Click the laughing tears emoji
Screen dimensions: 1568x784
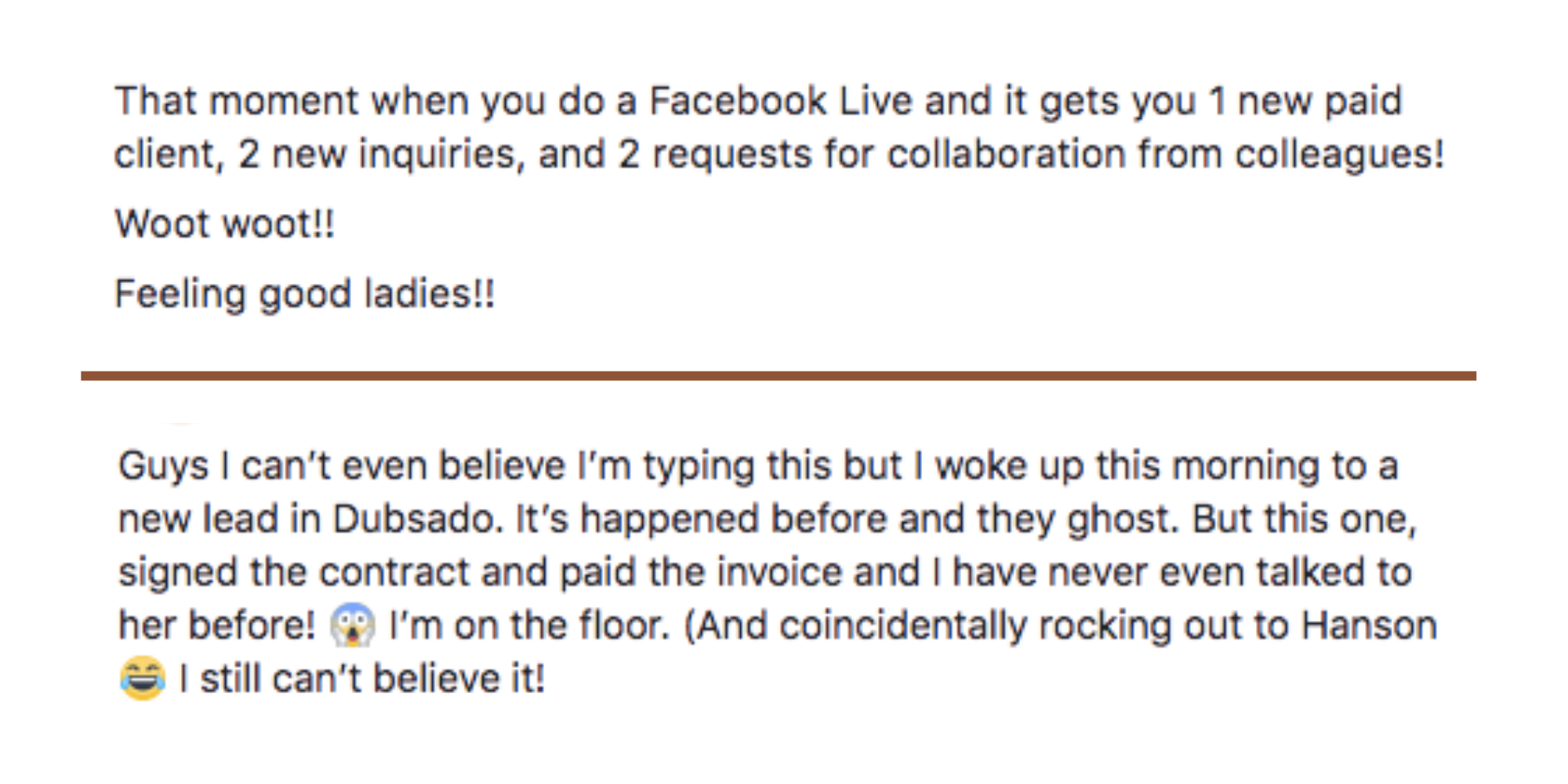pos(143,678)
